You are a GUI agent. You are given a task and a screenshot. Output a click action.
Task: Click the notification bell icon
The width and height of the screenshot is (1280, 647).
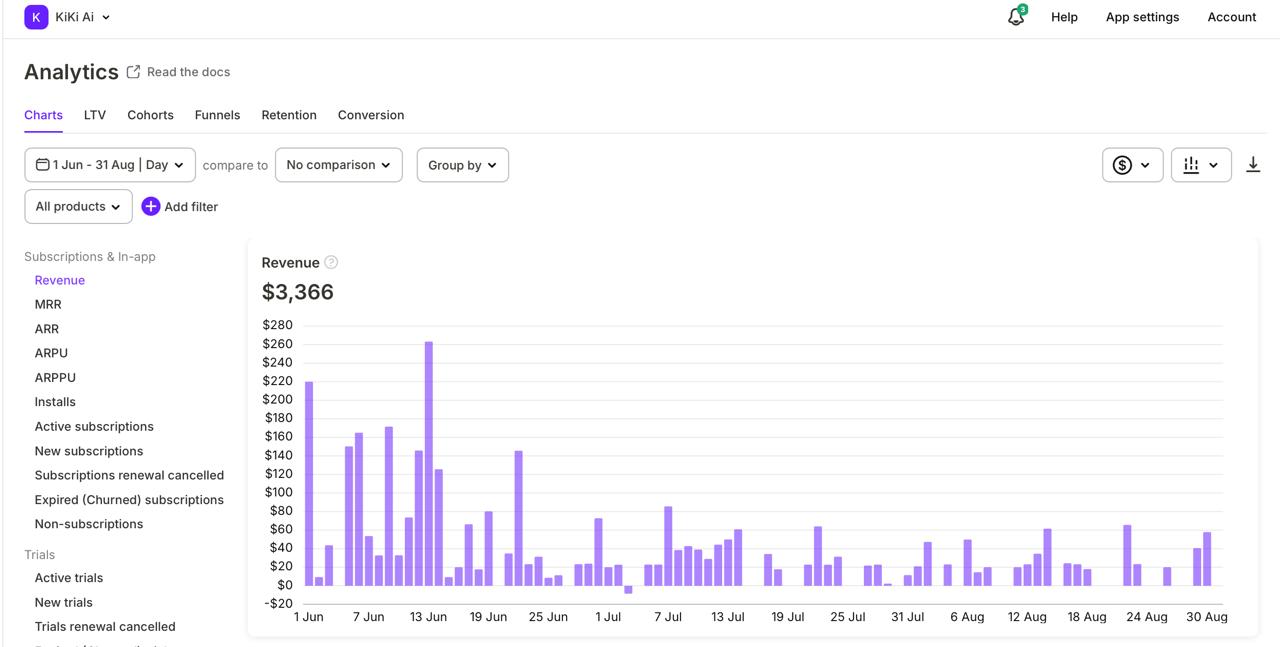pos(1016,17)
